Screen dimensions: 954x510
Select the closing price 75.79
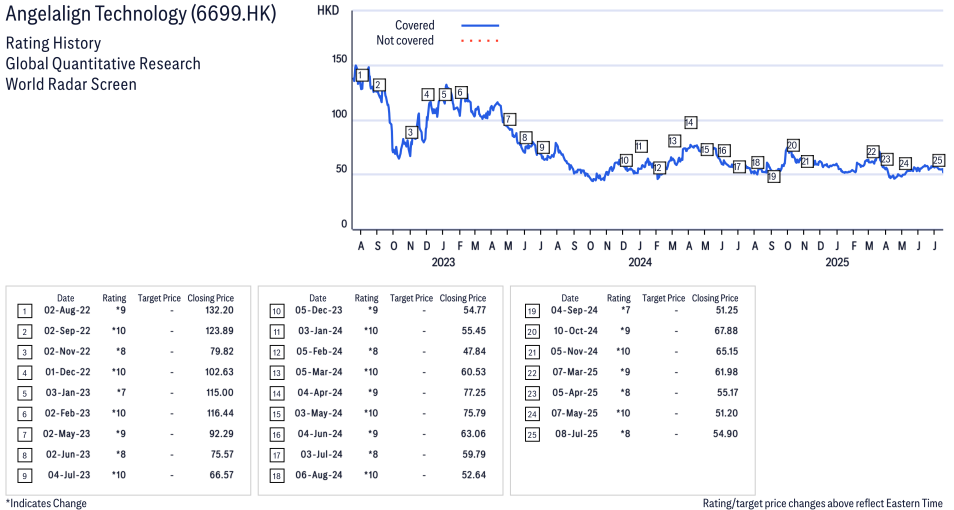pyautogui.click(x=474, y=413)
